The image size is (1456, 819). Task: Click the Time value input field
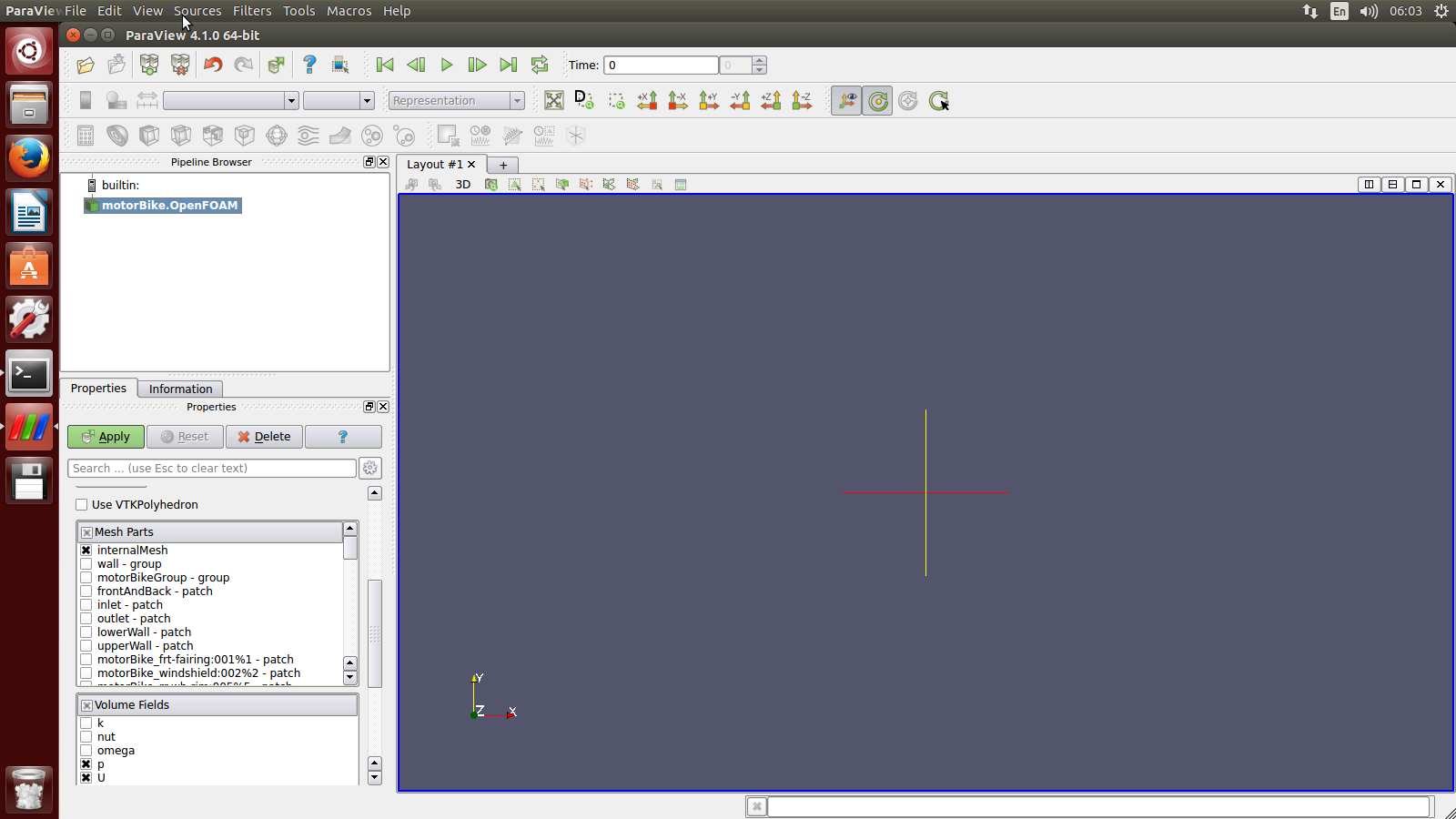pos(661,66)
